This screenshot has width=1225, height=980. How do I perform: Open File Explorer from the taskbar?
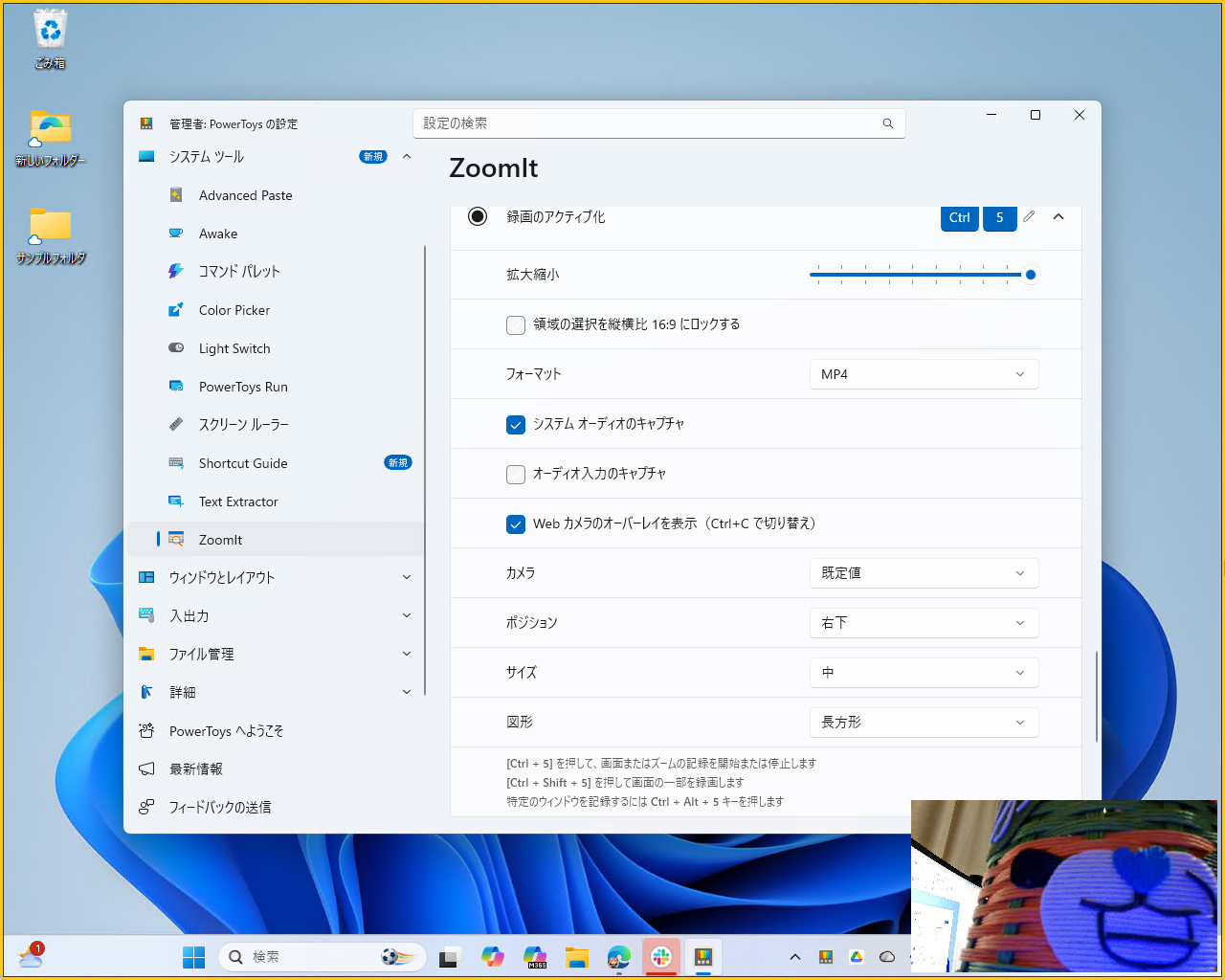click(x=576, y=957)
